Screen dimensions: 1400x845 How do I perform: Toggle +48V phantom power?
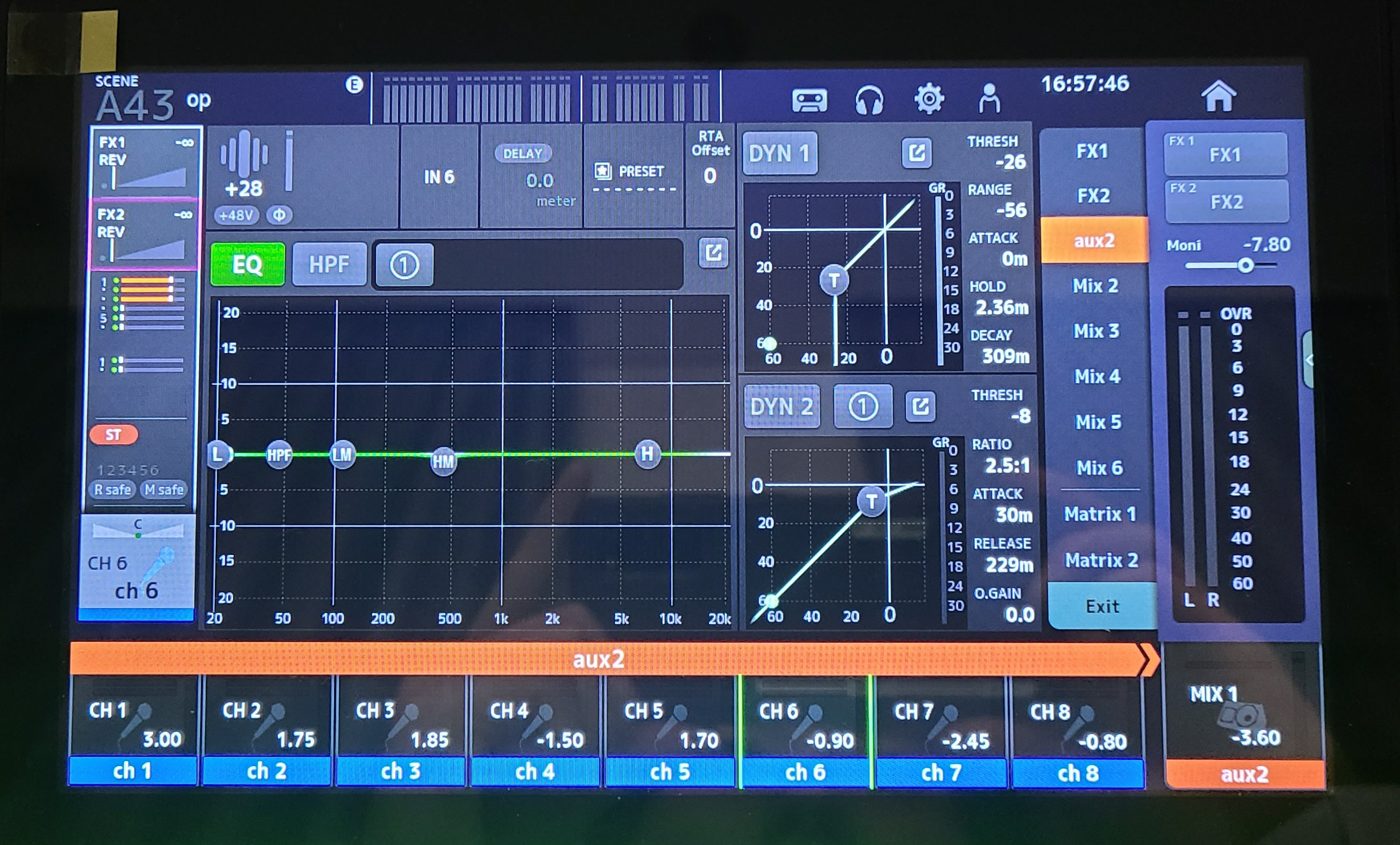point(237,216)
